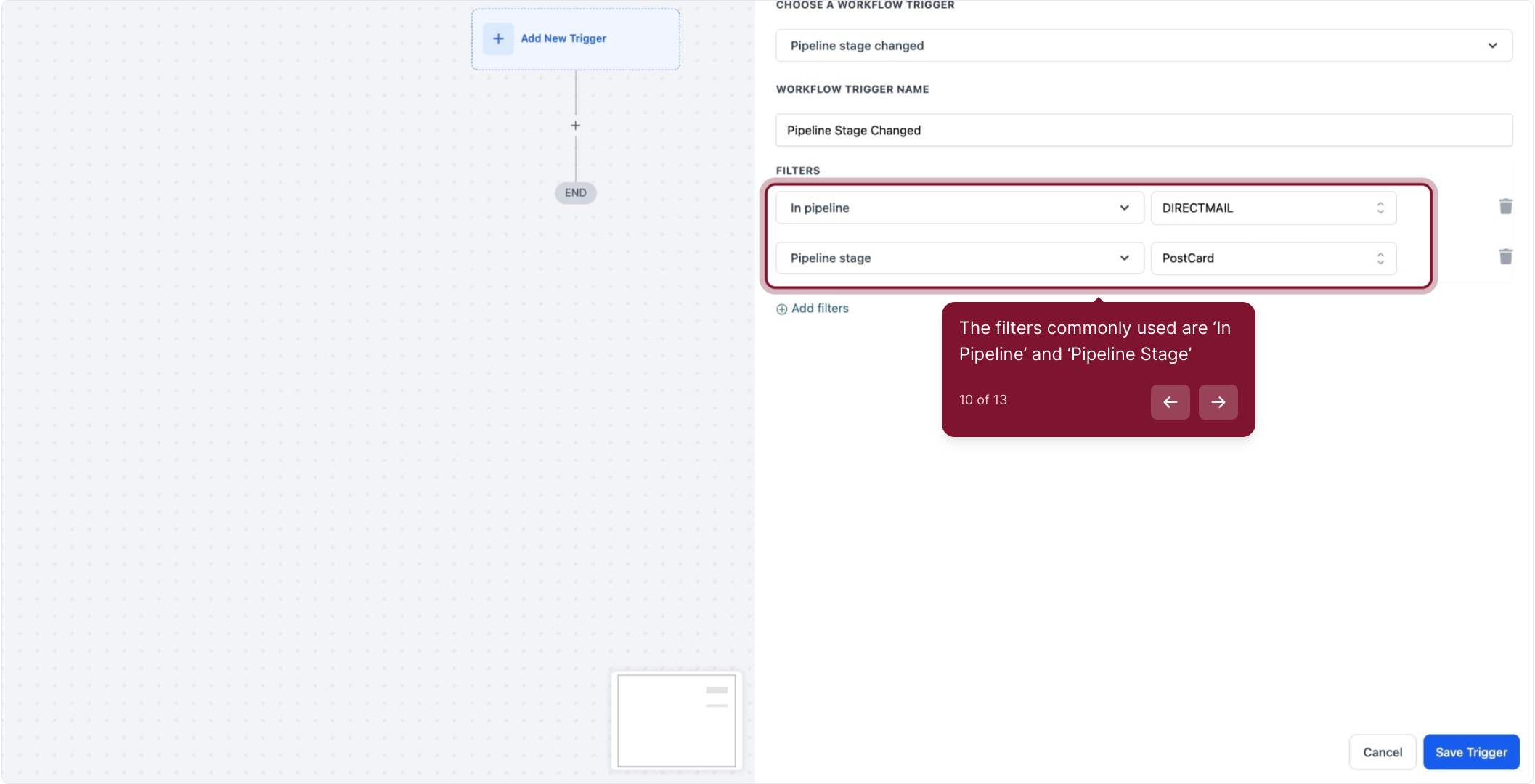Screen dimensions: 1535x784
Task: Click the END node in the workflow
Action: (x=575, y=193)
